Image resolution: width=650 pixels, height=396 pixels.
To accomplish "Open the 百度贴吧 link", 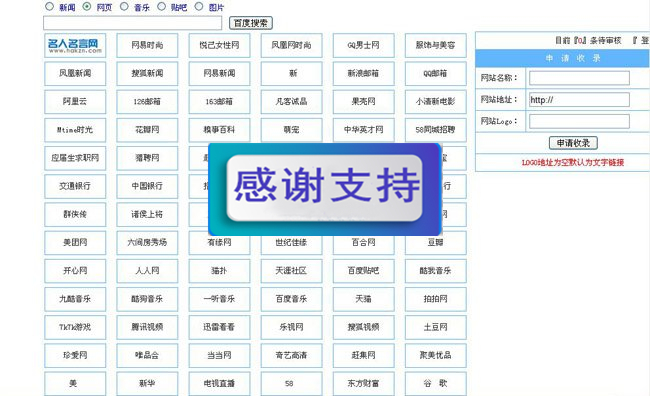I will click(364, 271).
